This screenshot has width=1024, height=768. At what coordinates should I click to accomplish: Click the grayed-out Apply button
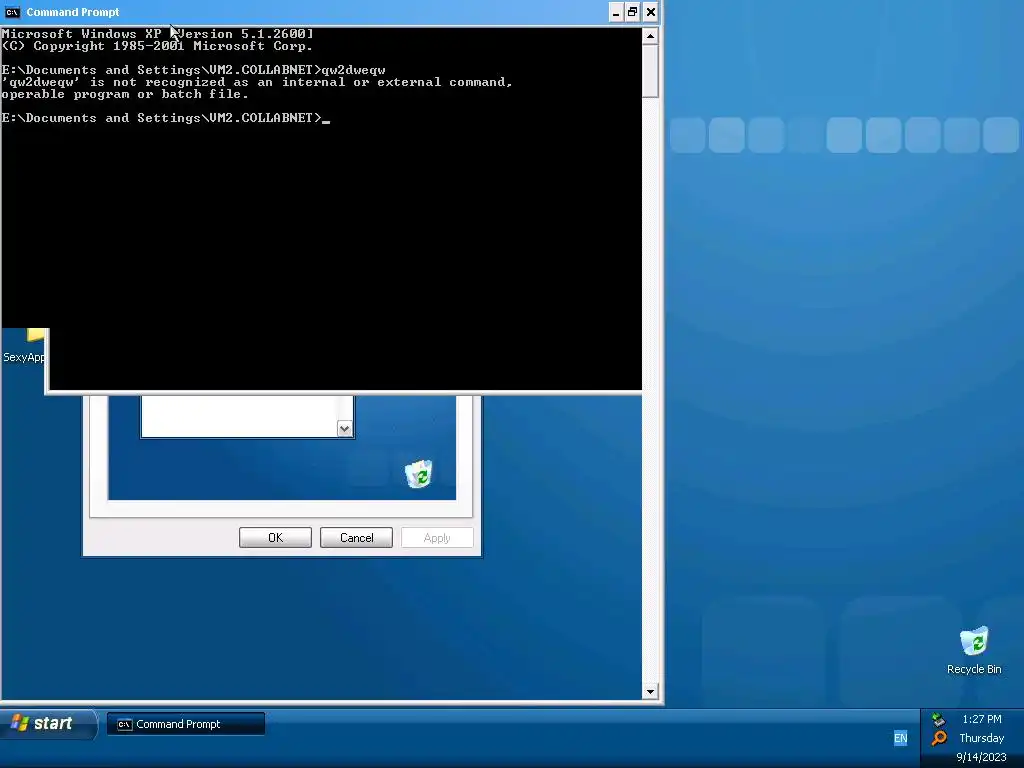click(437, 537)
